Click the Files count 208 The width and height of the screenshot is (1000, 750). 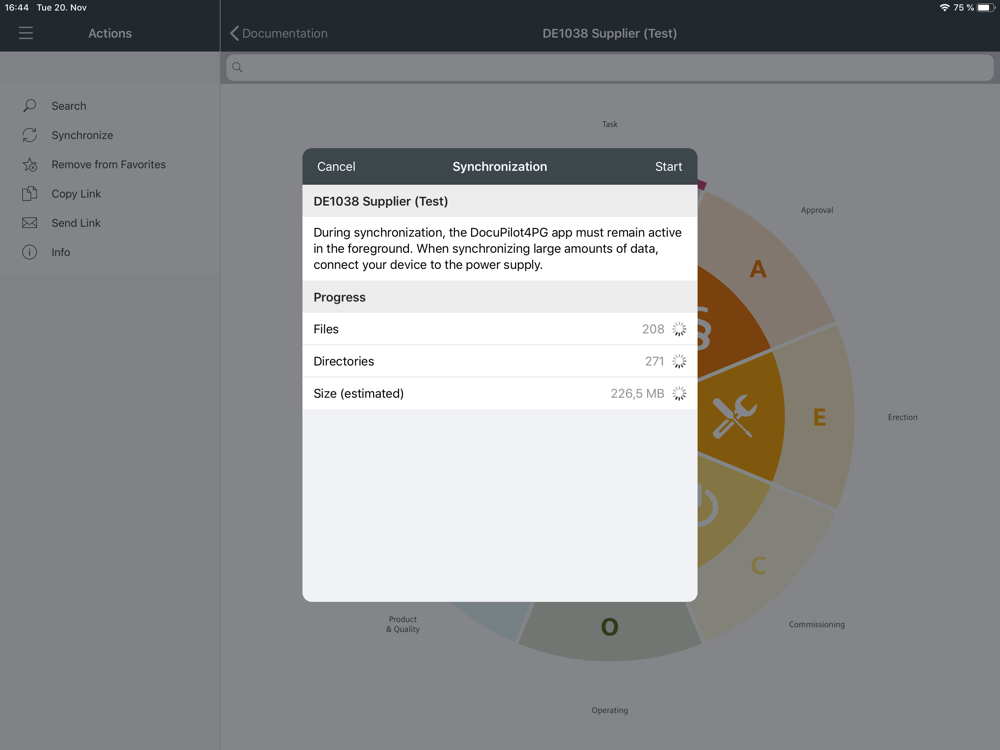[653, 329]
